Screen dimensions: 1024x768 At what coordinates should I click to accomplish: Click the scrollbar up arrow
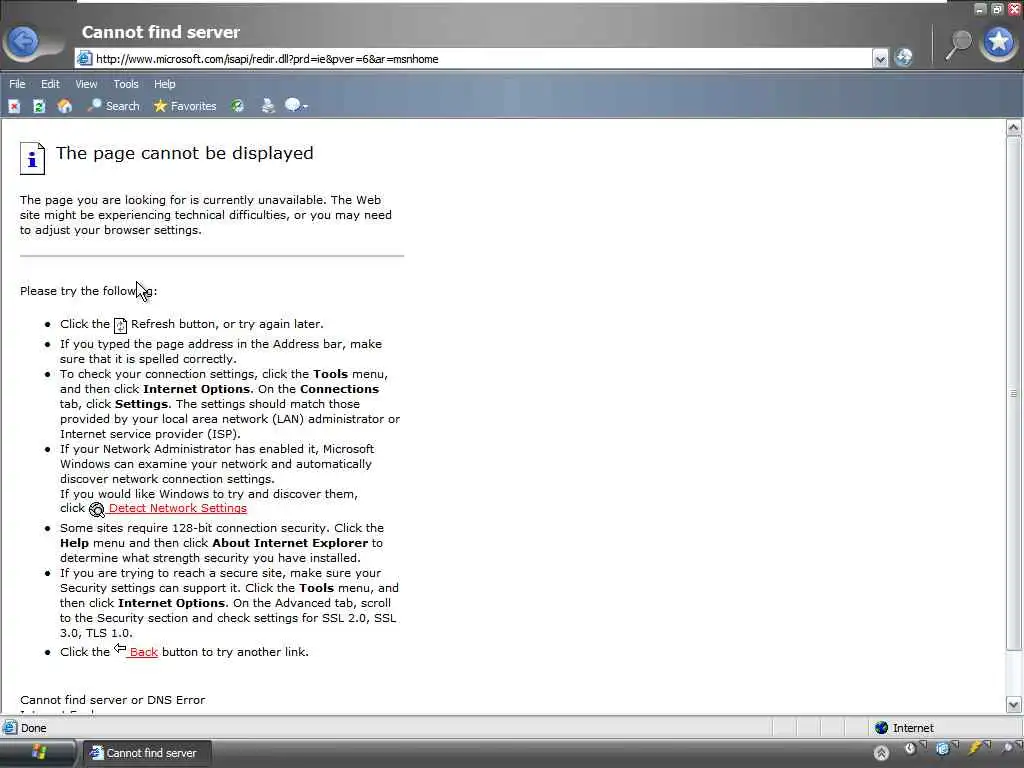click(x=1014, y=127)
